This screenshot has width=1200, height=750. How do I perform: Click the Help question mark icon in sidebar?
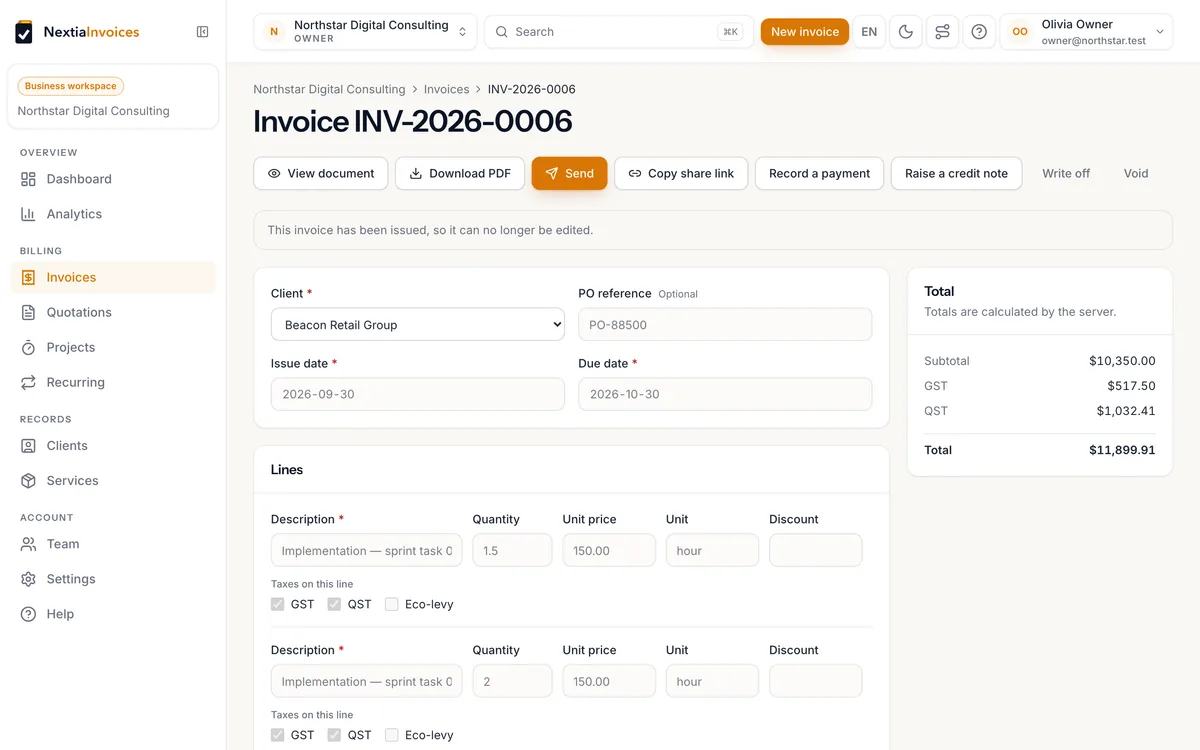pyautogui.click(x=28, y=614)
